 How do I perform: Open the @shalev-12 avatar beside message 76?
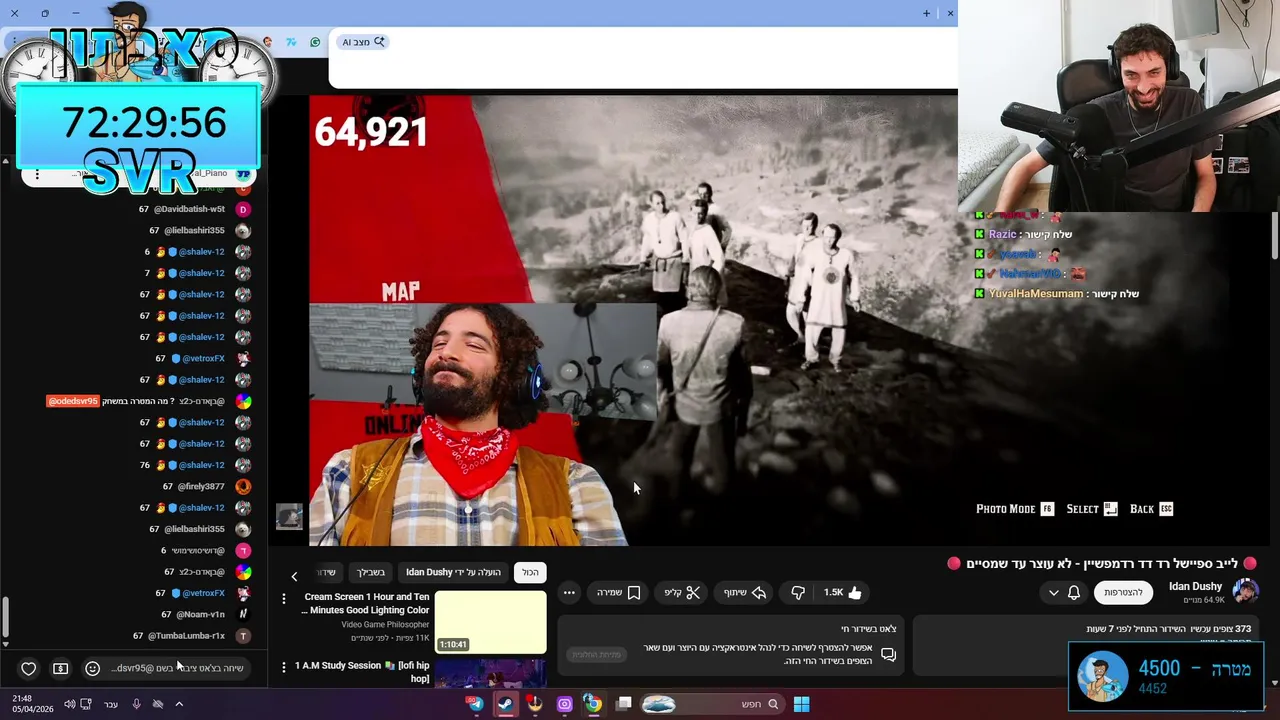(243, 465)
